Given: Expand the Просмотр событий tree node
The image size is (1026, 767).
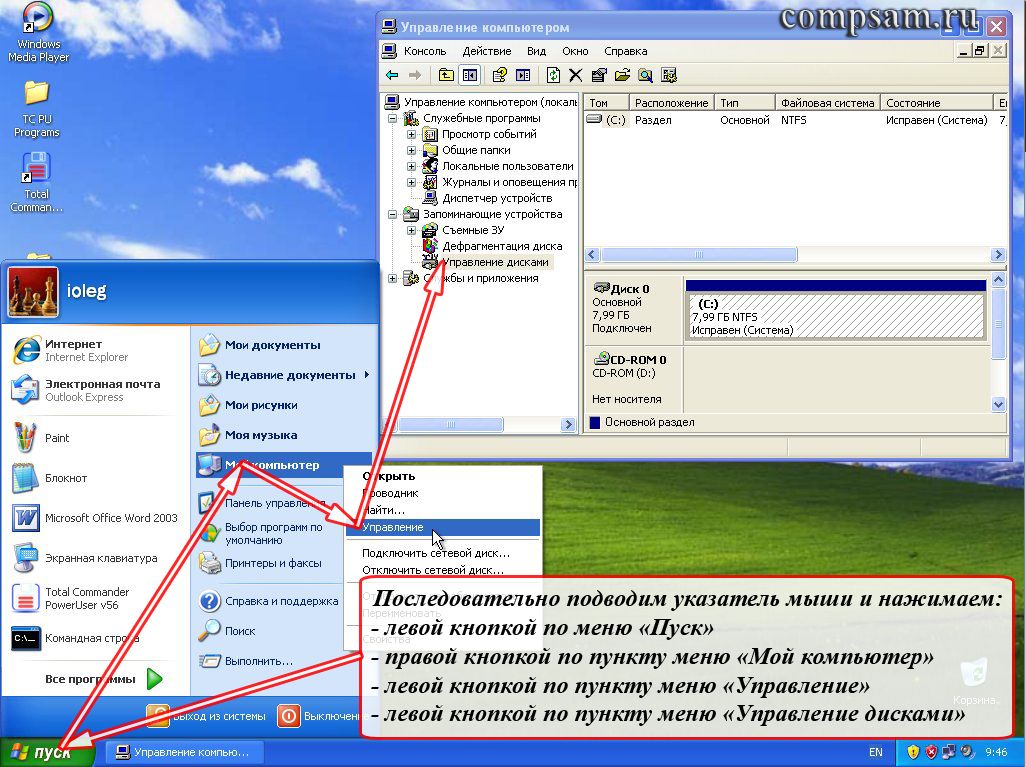Looking at the screenshot, I should pyautogui.click(x=411, y=134).
